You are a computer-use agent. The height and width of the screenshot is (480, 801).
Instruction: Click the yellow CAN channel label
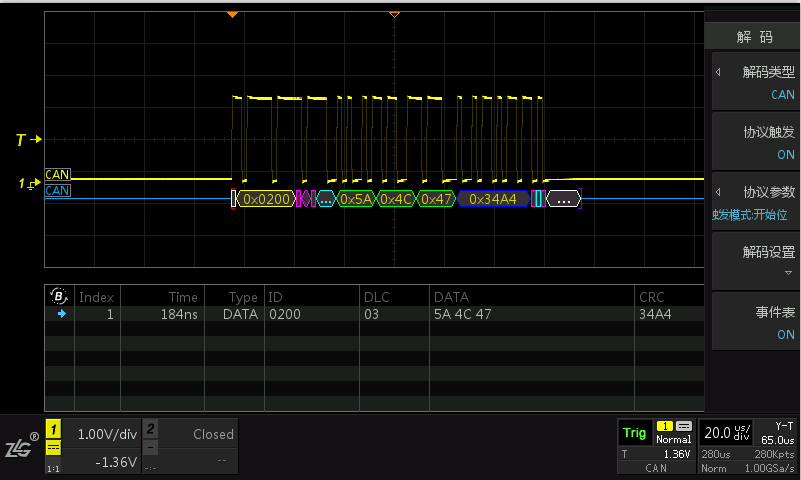tap(57, 175)
